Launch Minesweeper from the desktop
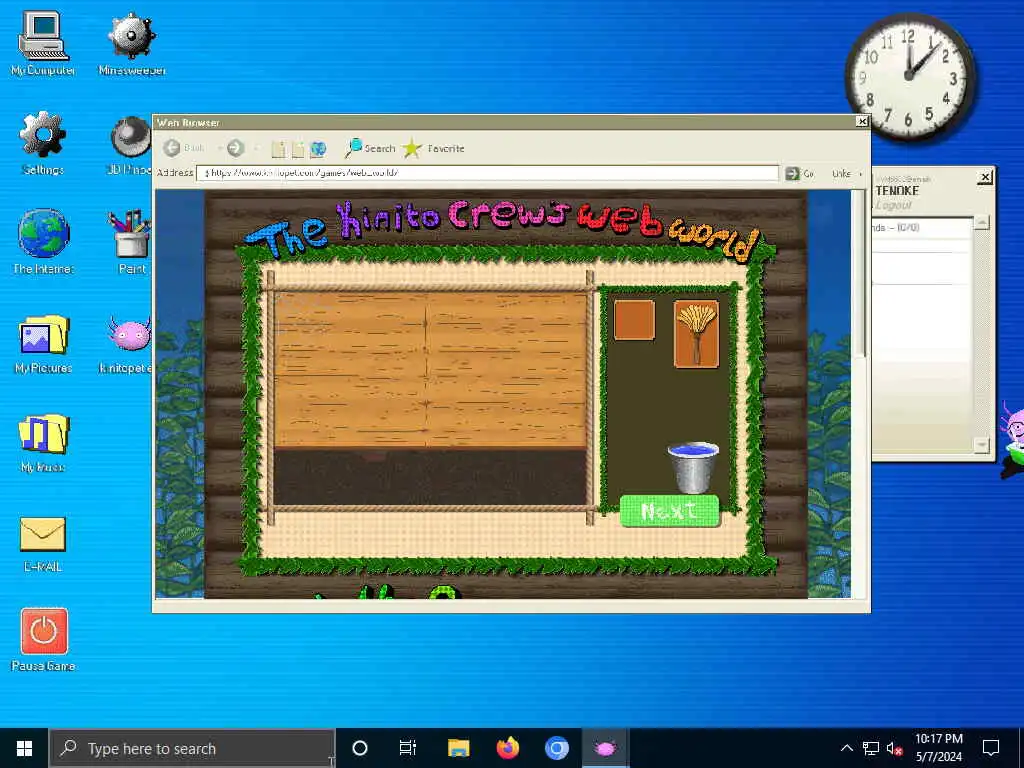The height and width of the screenshot is (768, 1024). [132, 44]
